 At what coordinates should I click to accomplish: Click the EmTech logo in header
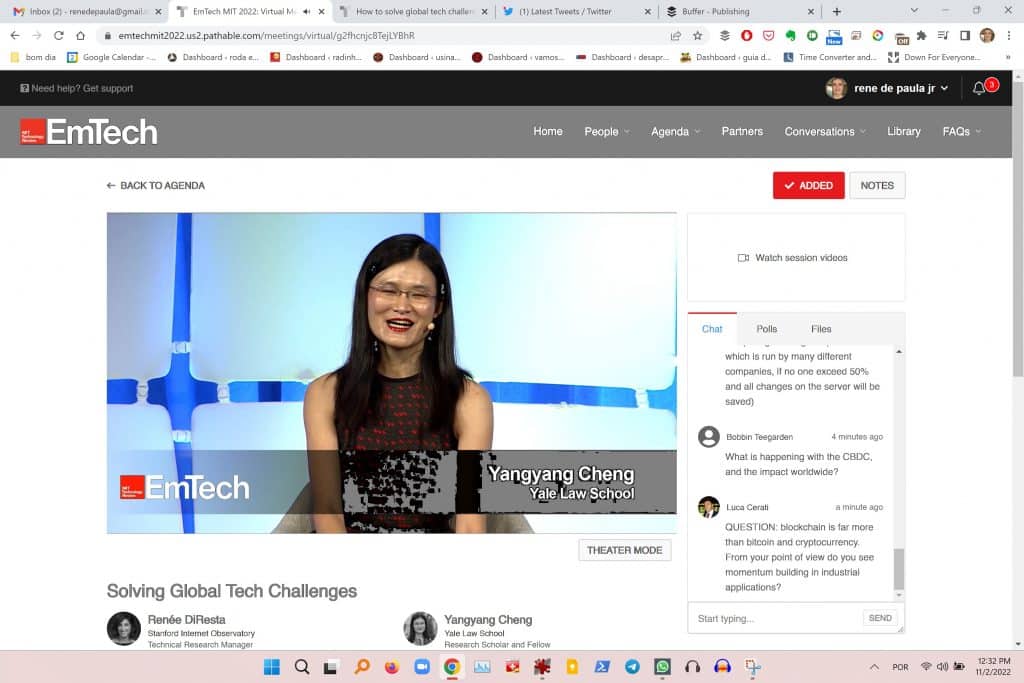89,132
